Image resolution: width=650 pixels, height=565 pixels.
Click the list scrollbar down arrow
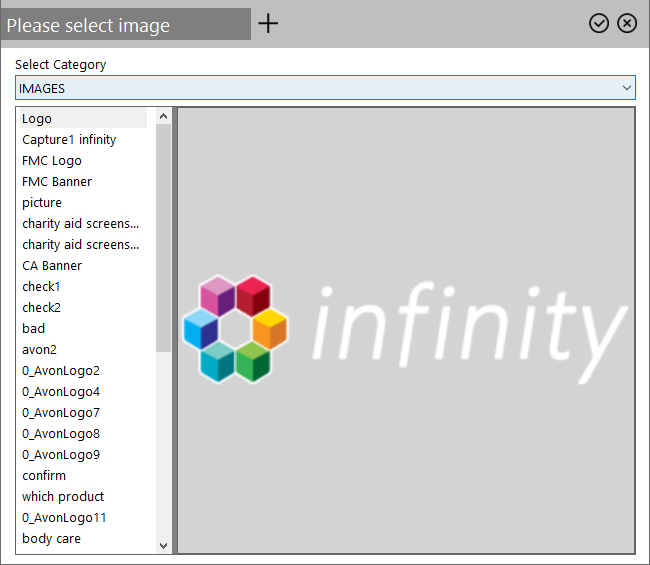coord(163,545)
